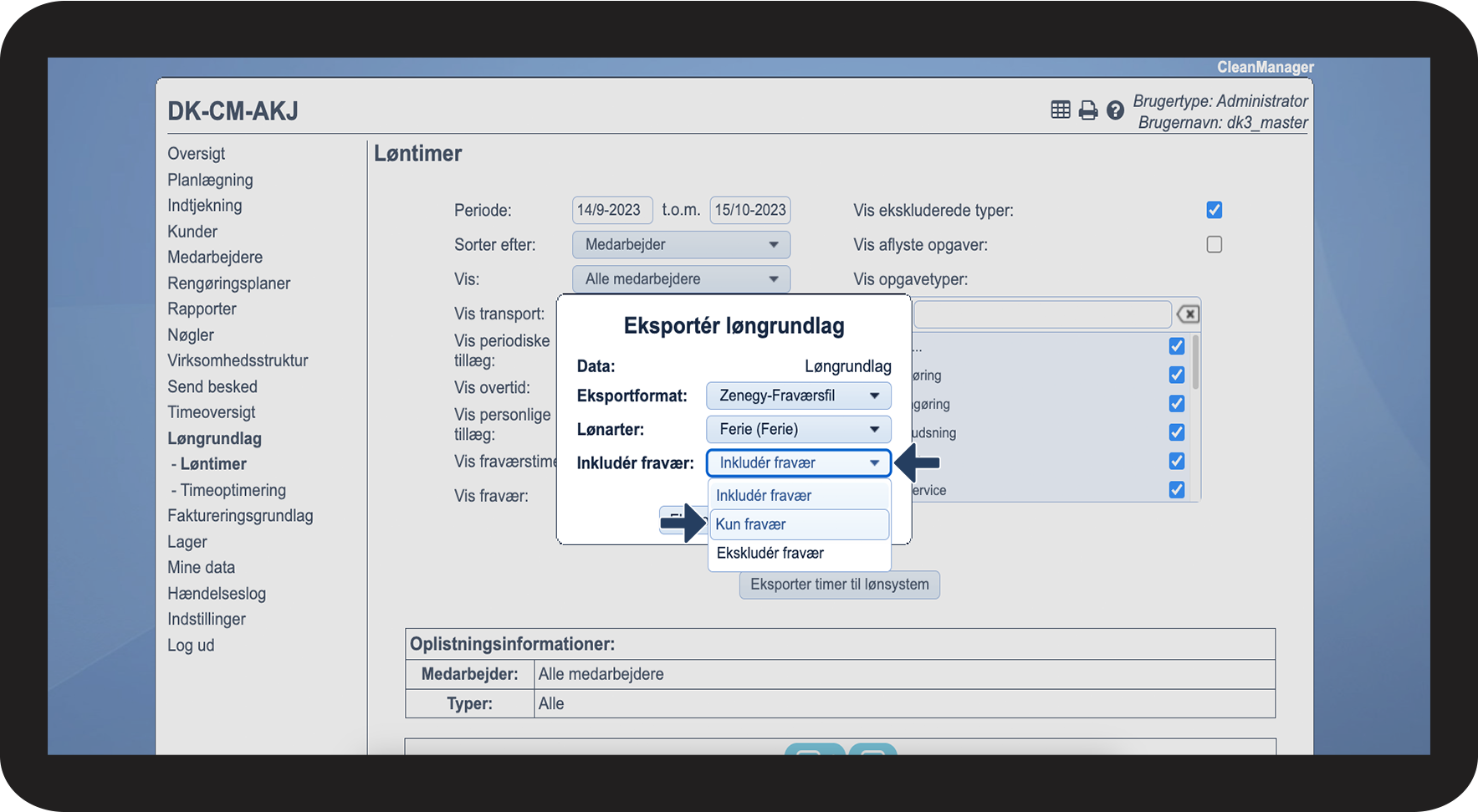Image resolution: width=1478 pixels, height=812 pixels.
Task: Uncheck the first checkbox in opgavetyper list
Action: 1177,346
